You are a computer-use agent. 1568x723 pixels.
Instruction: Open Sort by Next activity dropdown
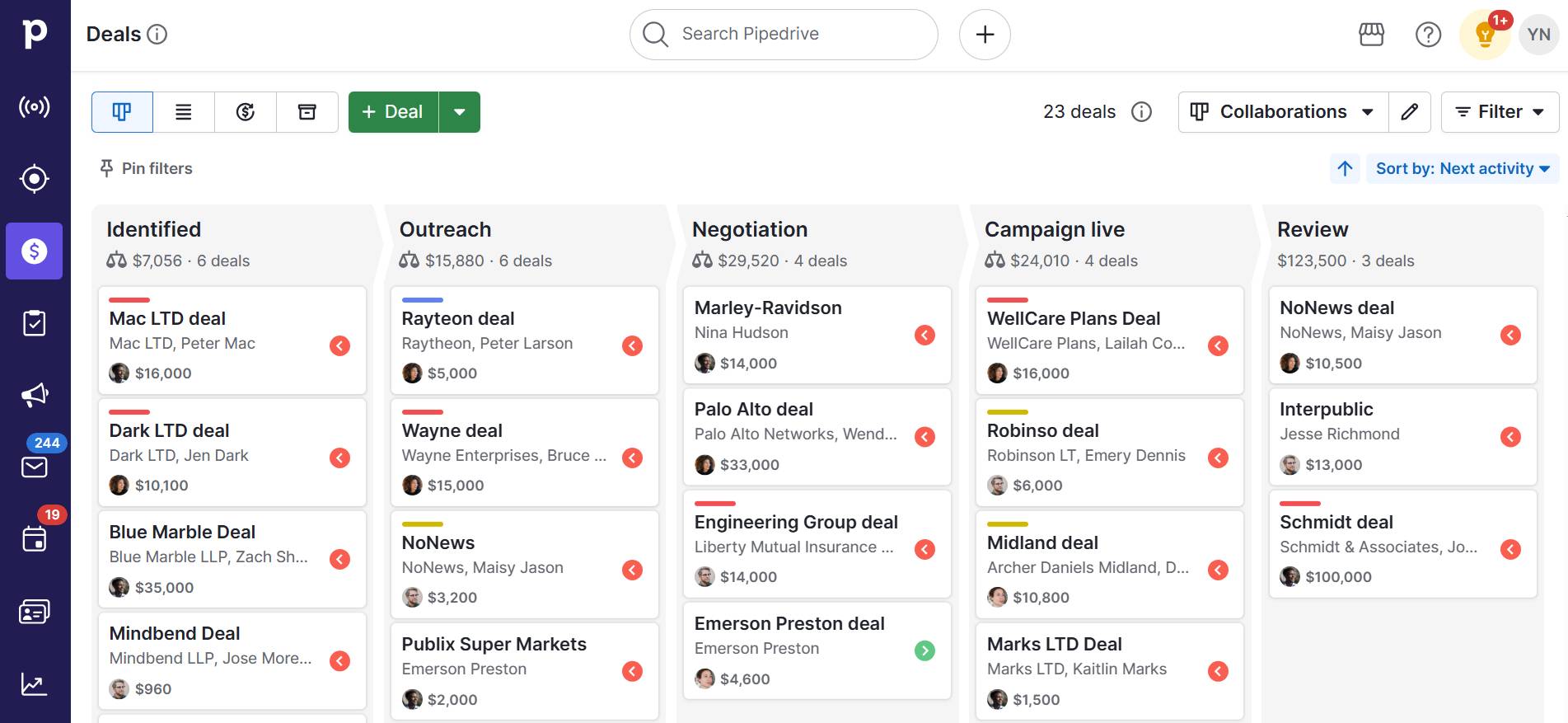tap(1463, 168)
